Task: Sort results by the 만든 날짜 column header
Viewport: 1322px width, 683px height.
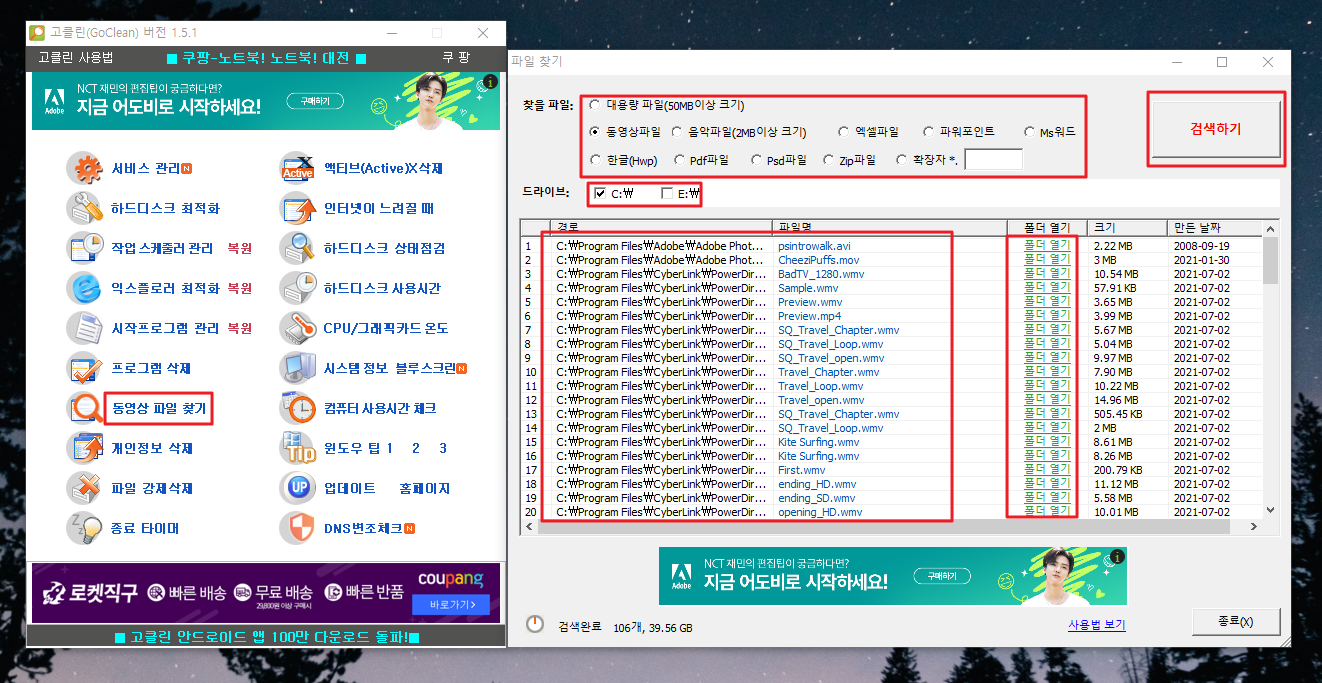Action: click(x=1215, y=227)
